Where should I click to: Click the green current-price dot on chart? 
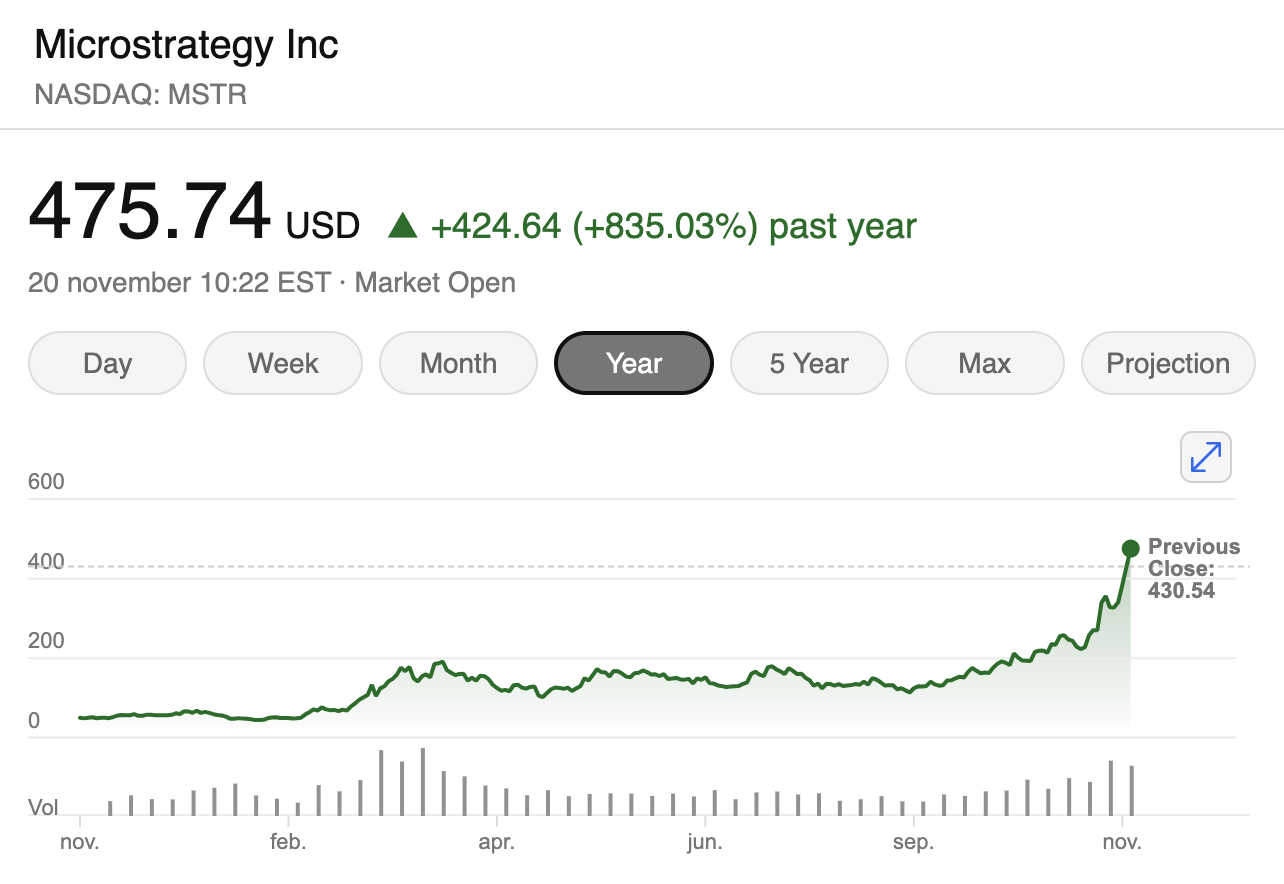[x=1130, y=548]
